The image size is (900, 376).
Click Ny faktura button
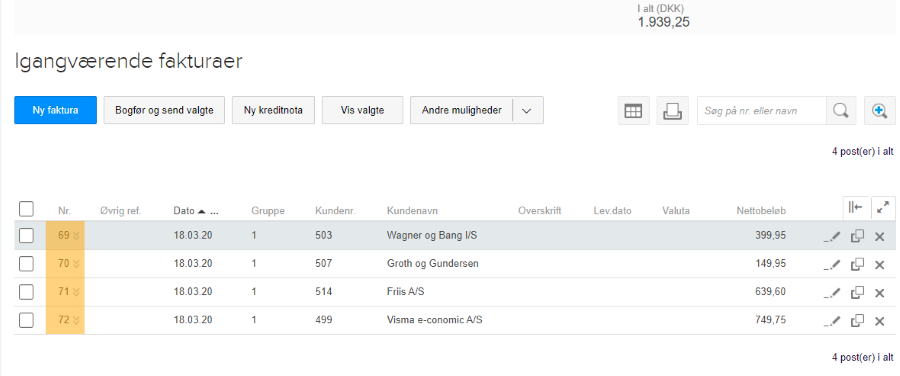coord(55,110)
